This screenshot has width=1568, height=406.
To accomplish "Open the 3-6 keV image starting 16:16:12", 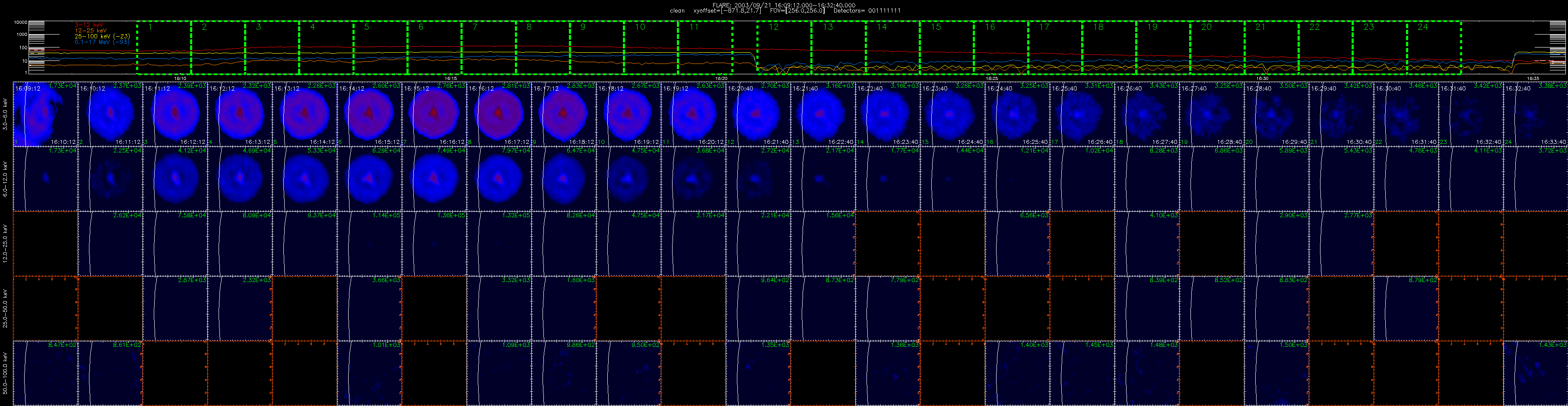I will tap(499, 114).
